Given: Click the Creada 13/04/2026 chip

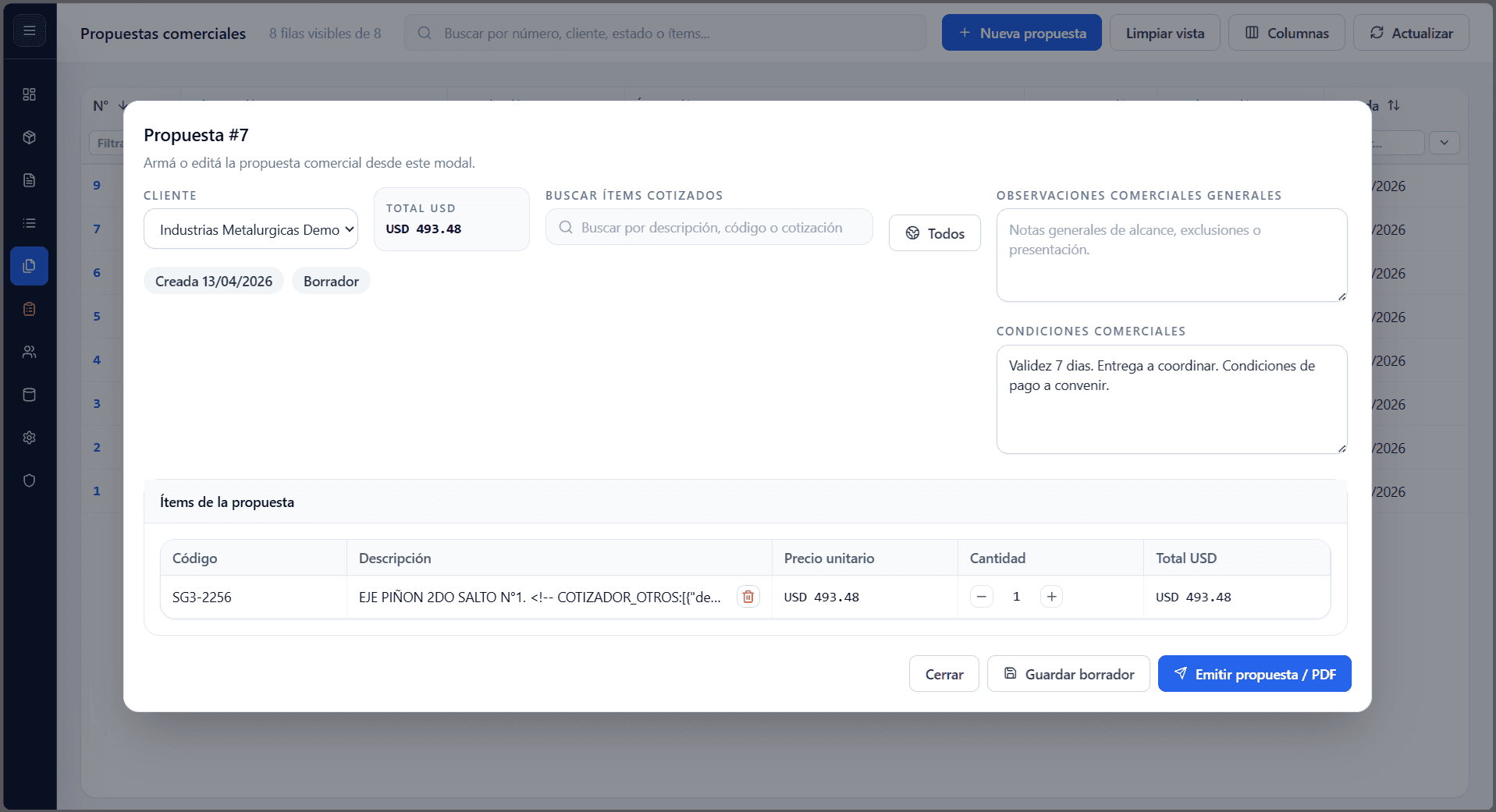Looking at the screenshot, I should [214, 282].
